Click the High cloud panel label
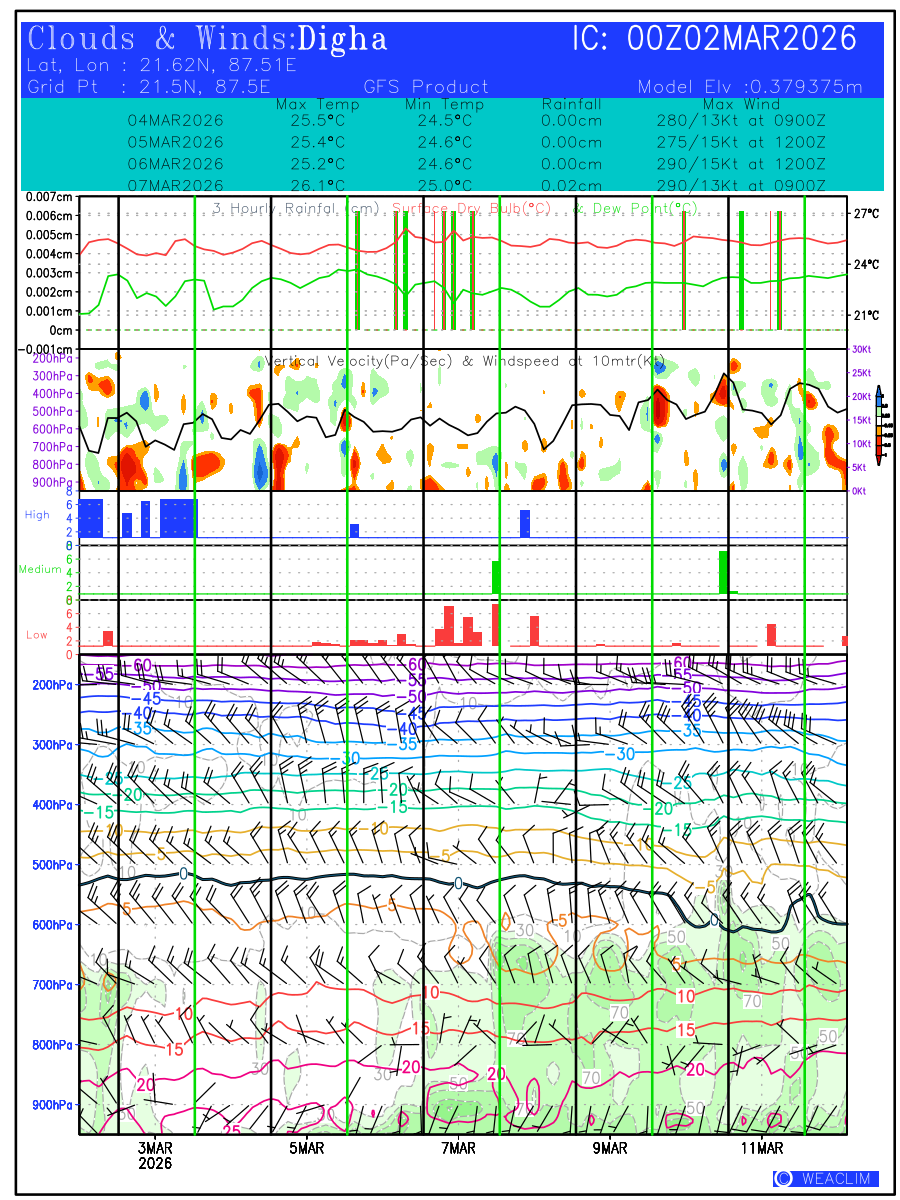This screenshot has height=1200, width=900. (37, 515)
